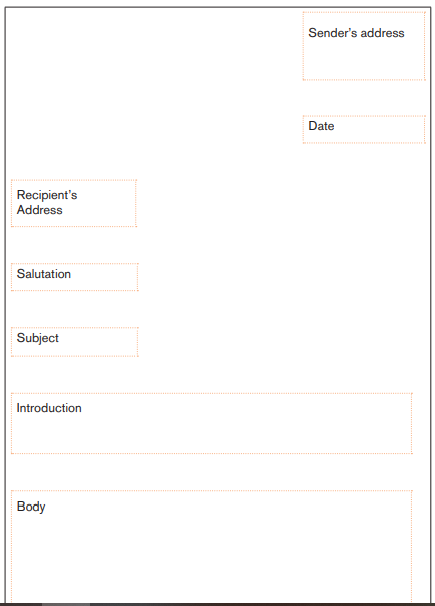Select the Salutation label text
Image resolution: width=435 pixels, height=606 pixels.
[x=44, y=274]
